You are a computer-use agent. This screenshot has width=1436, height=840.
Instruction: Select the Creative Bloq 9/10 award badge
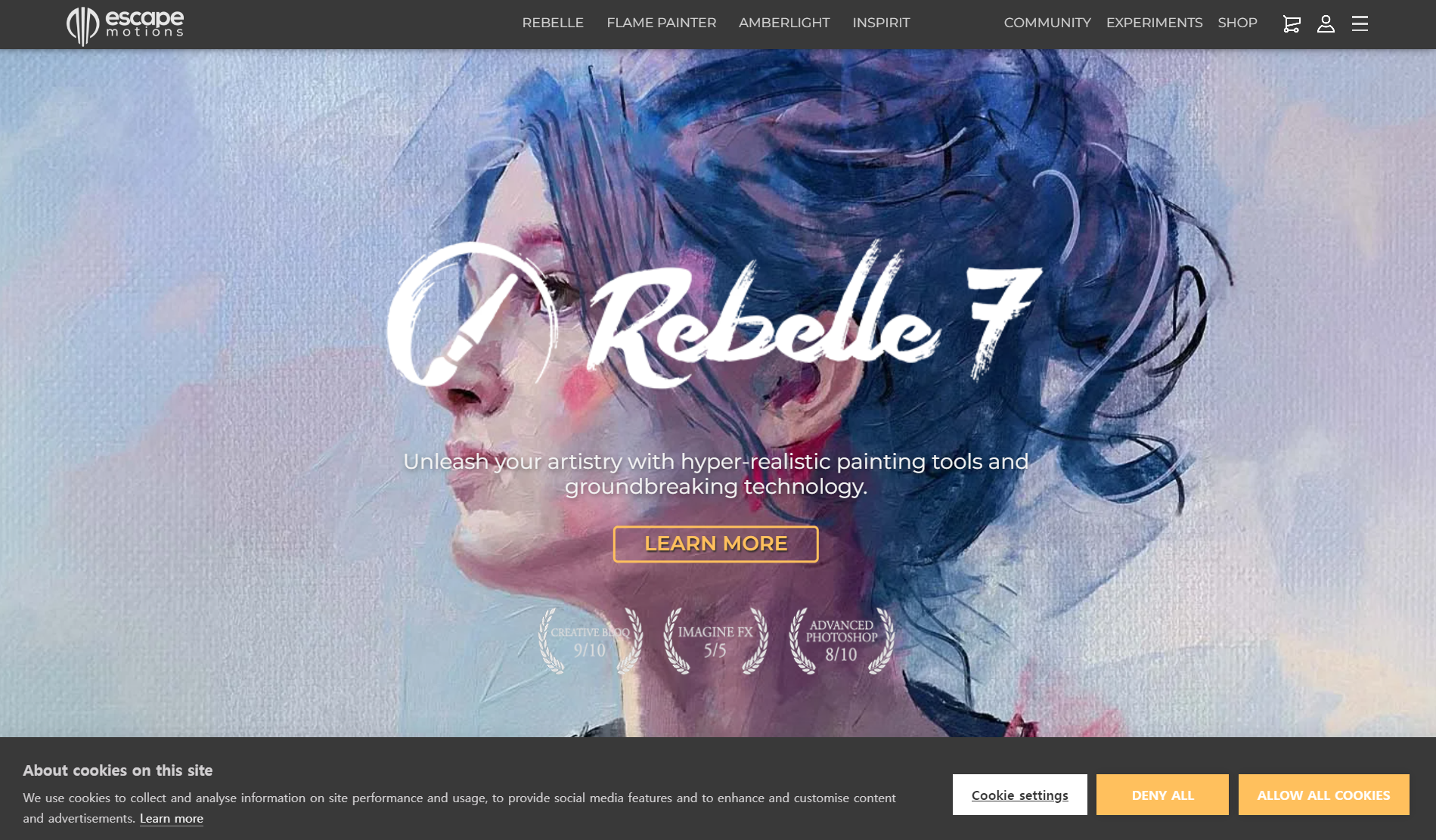point(591,641)
